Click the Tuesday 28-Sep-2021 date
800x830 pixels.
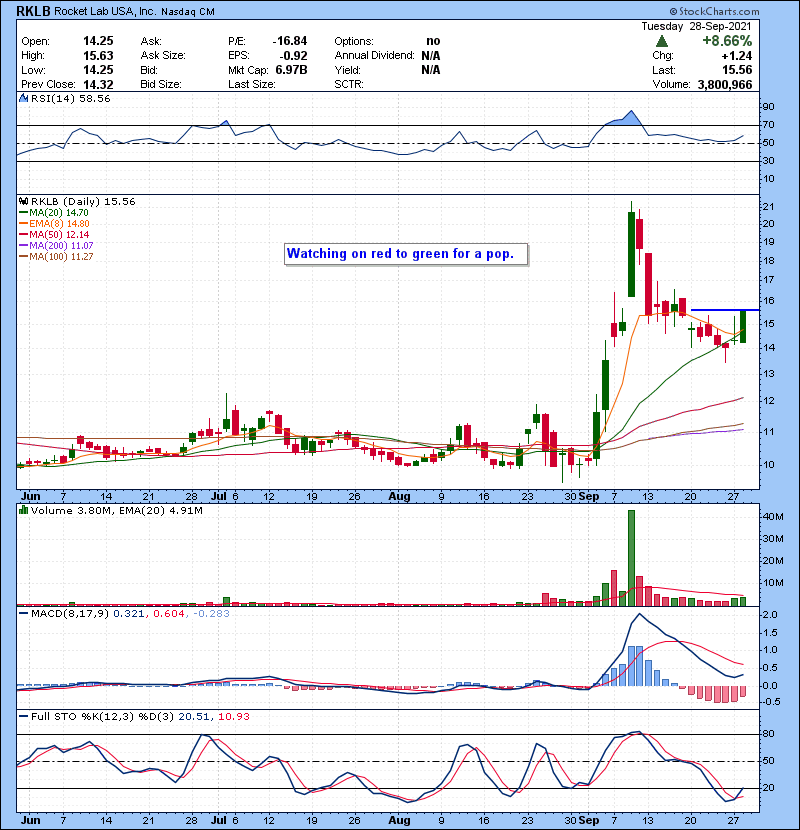[696, 26]
